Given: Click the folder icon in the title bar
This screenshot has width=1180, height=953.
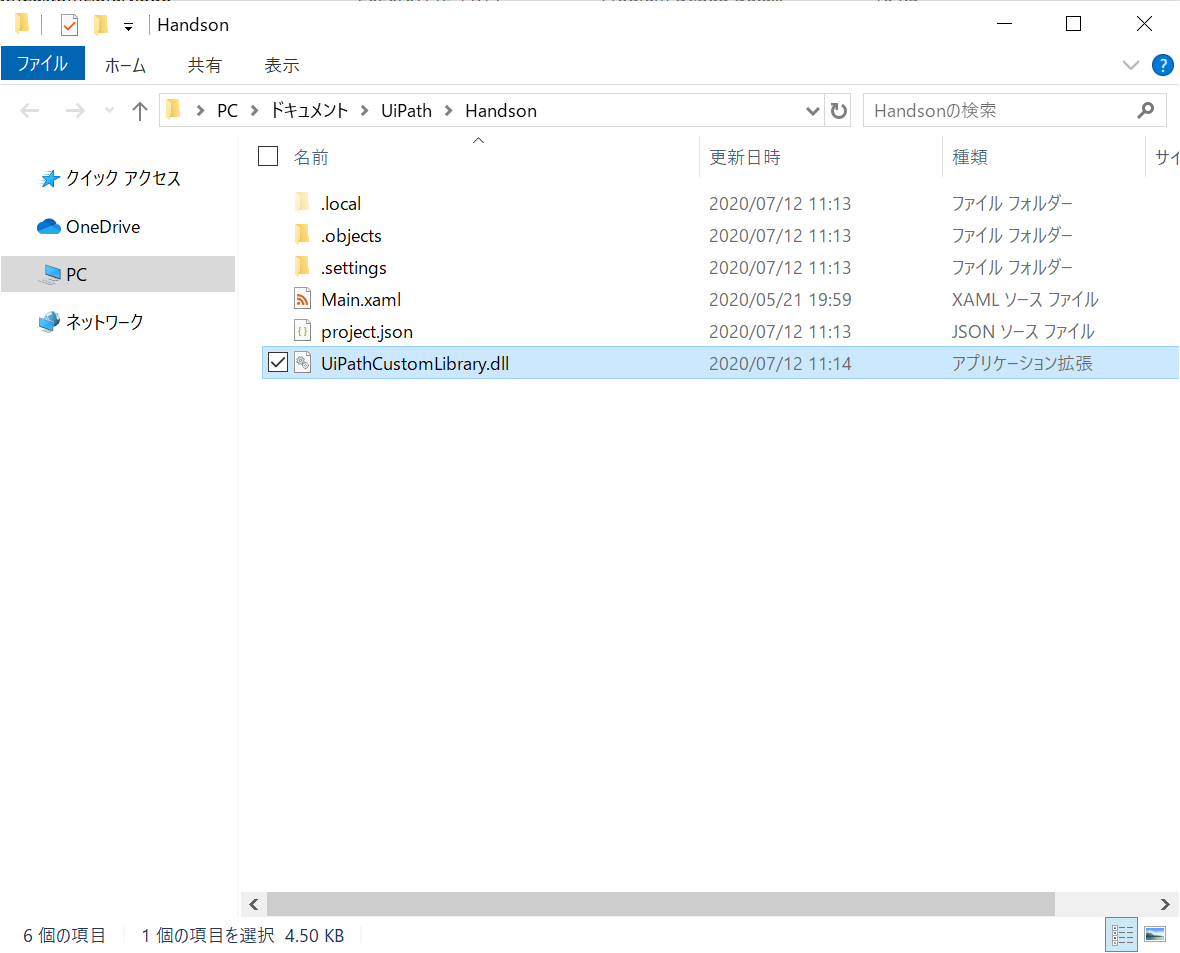Looking at the screenshot, I should [x=22, y=24].
